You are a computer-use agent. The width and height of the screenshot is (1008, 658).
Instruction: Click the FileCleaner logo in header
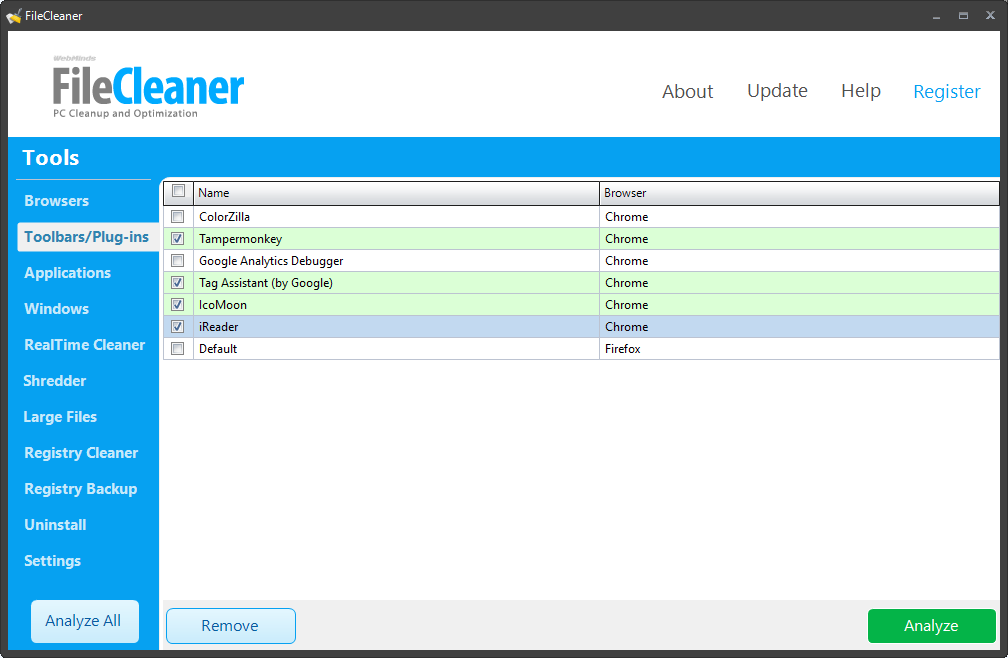pos(148,88)
